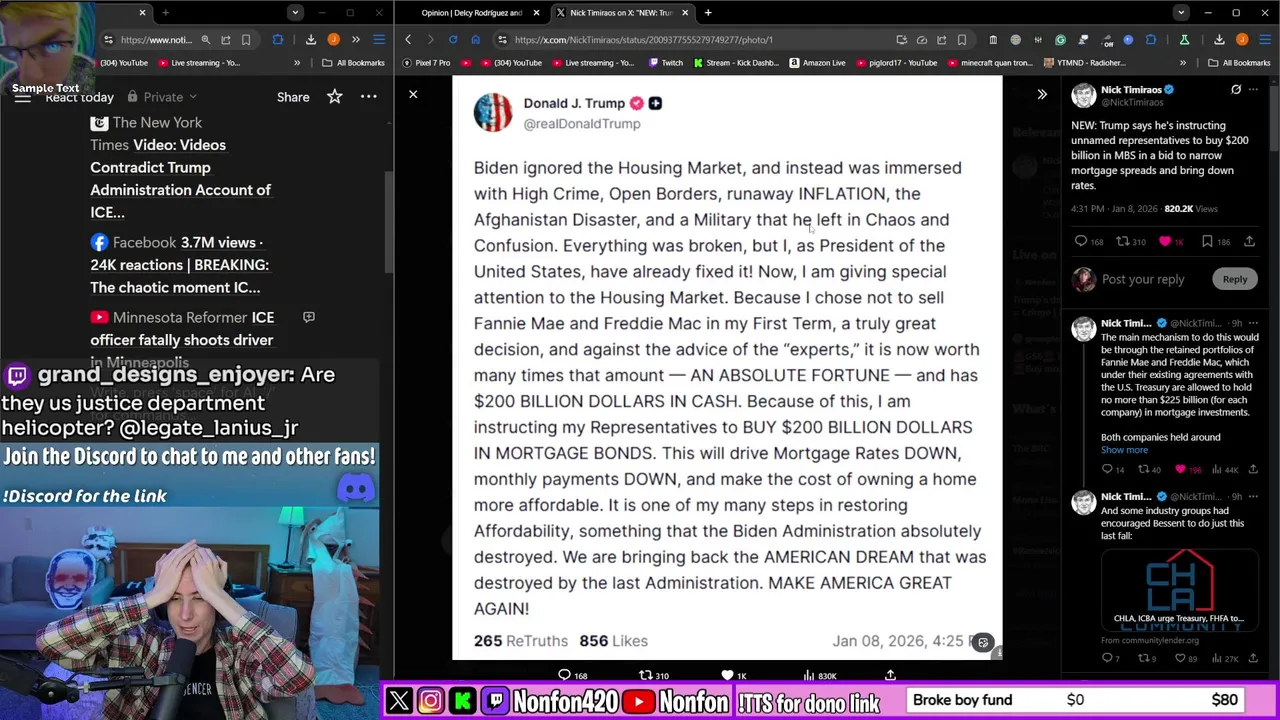Open hamburger menu beside React today
1280x720 pixels.
tap(22, 97)
